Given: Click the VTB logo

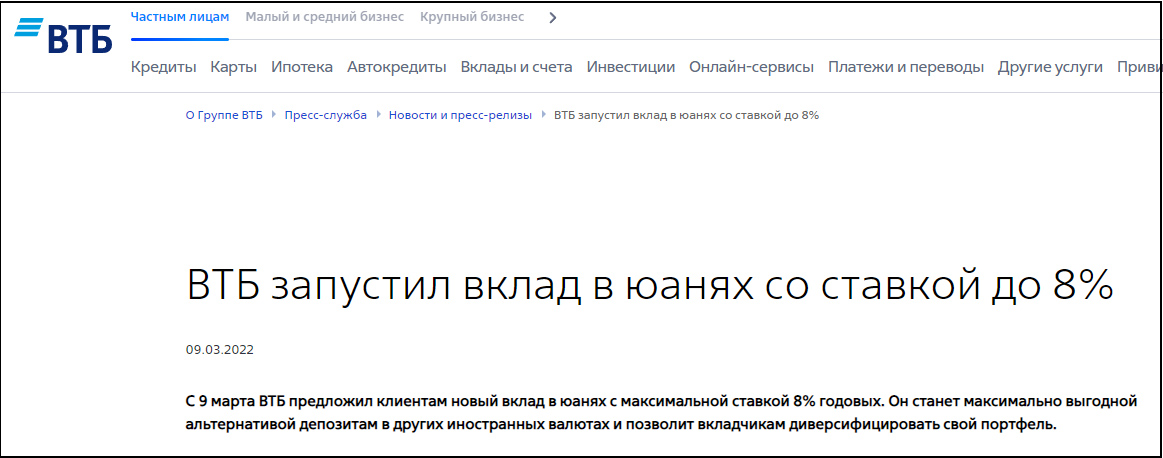Looking at the screenshot, I should [63, 35].
